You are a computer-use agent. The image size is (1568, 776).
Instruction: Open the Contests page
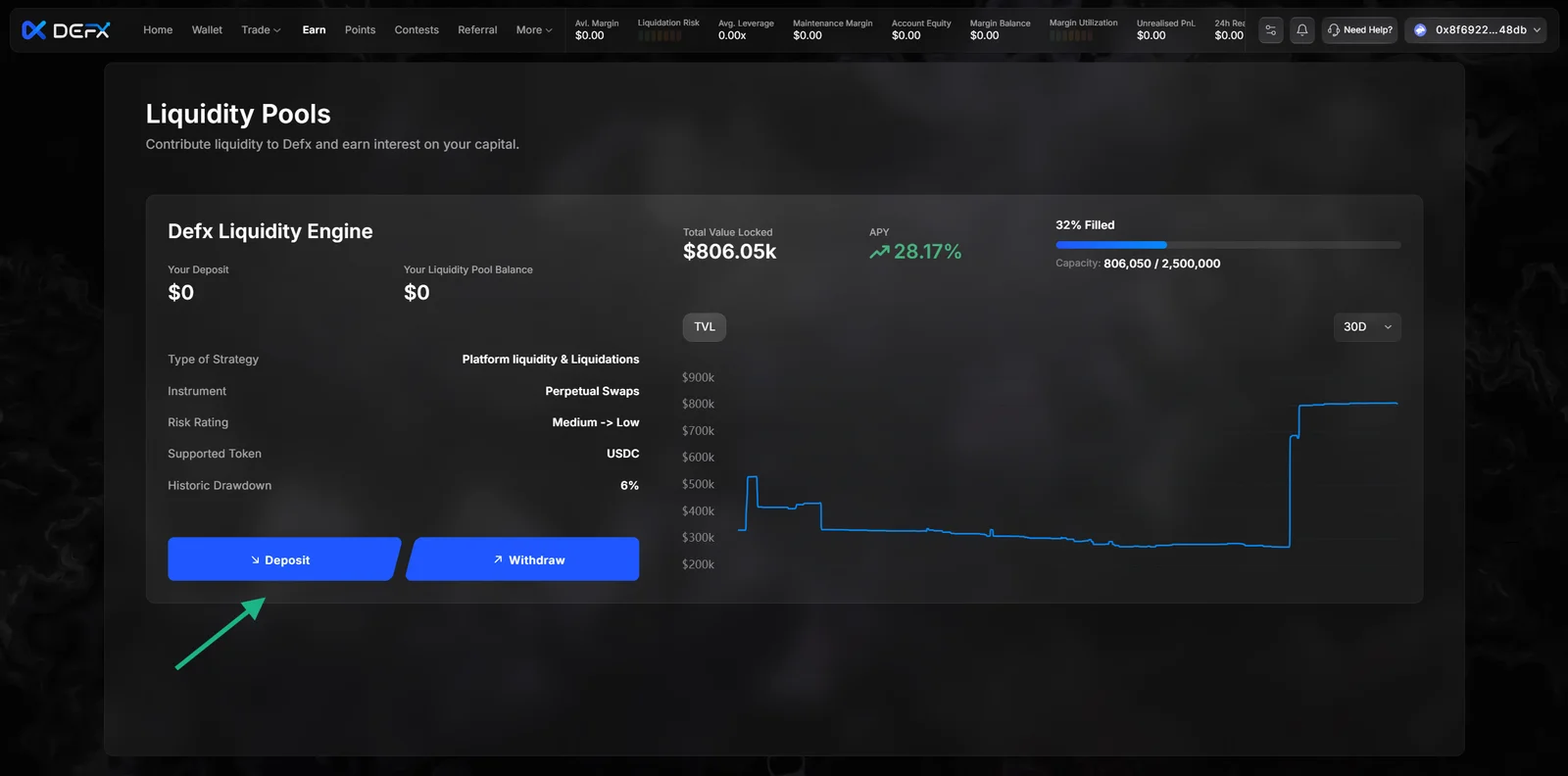pyautogui.click(x=416, y=30)
